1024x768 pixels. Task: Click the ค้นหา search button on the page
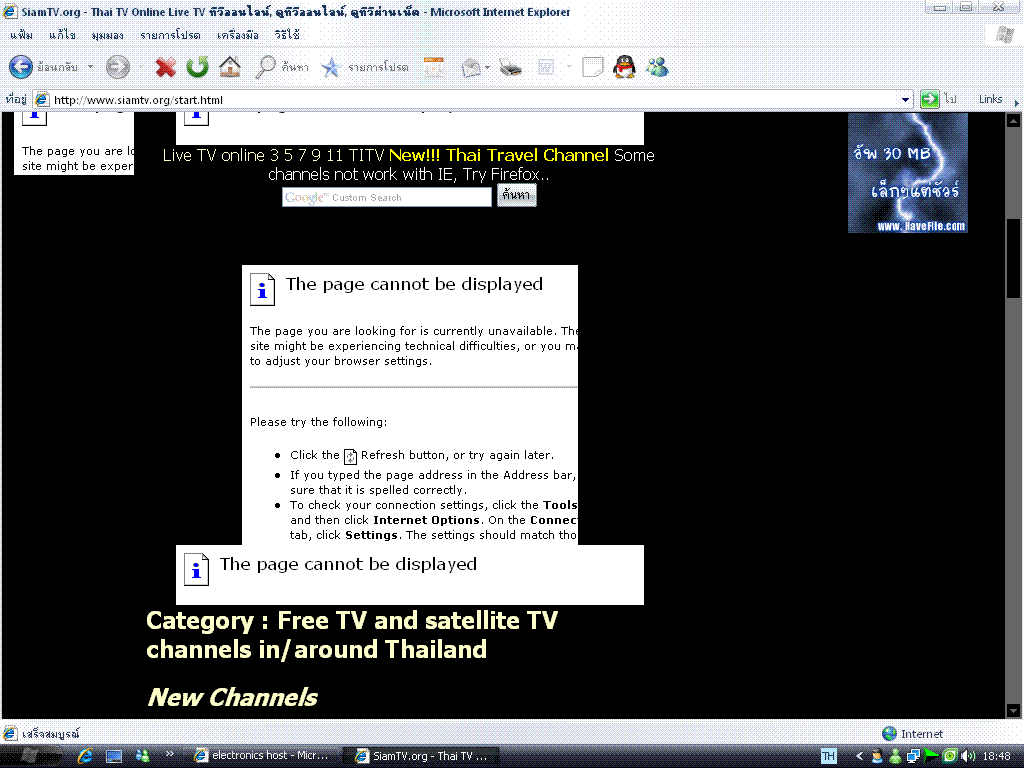(517, 195)
